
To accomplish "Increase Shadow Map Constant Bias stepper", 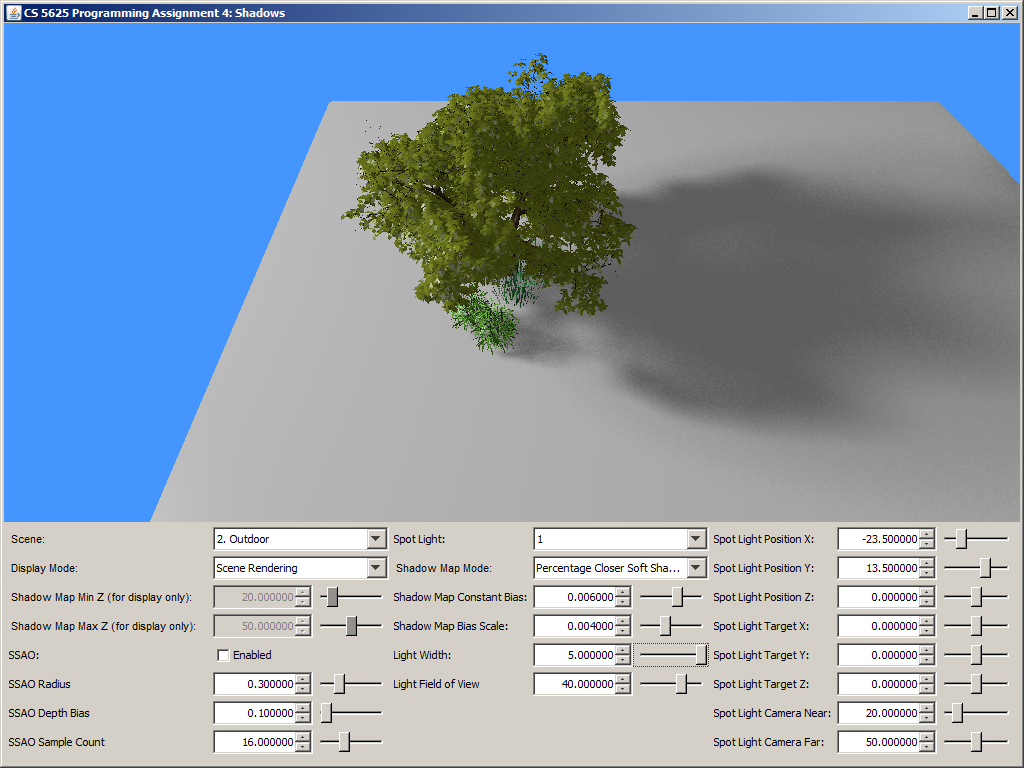I will click(x=624, y=592).
